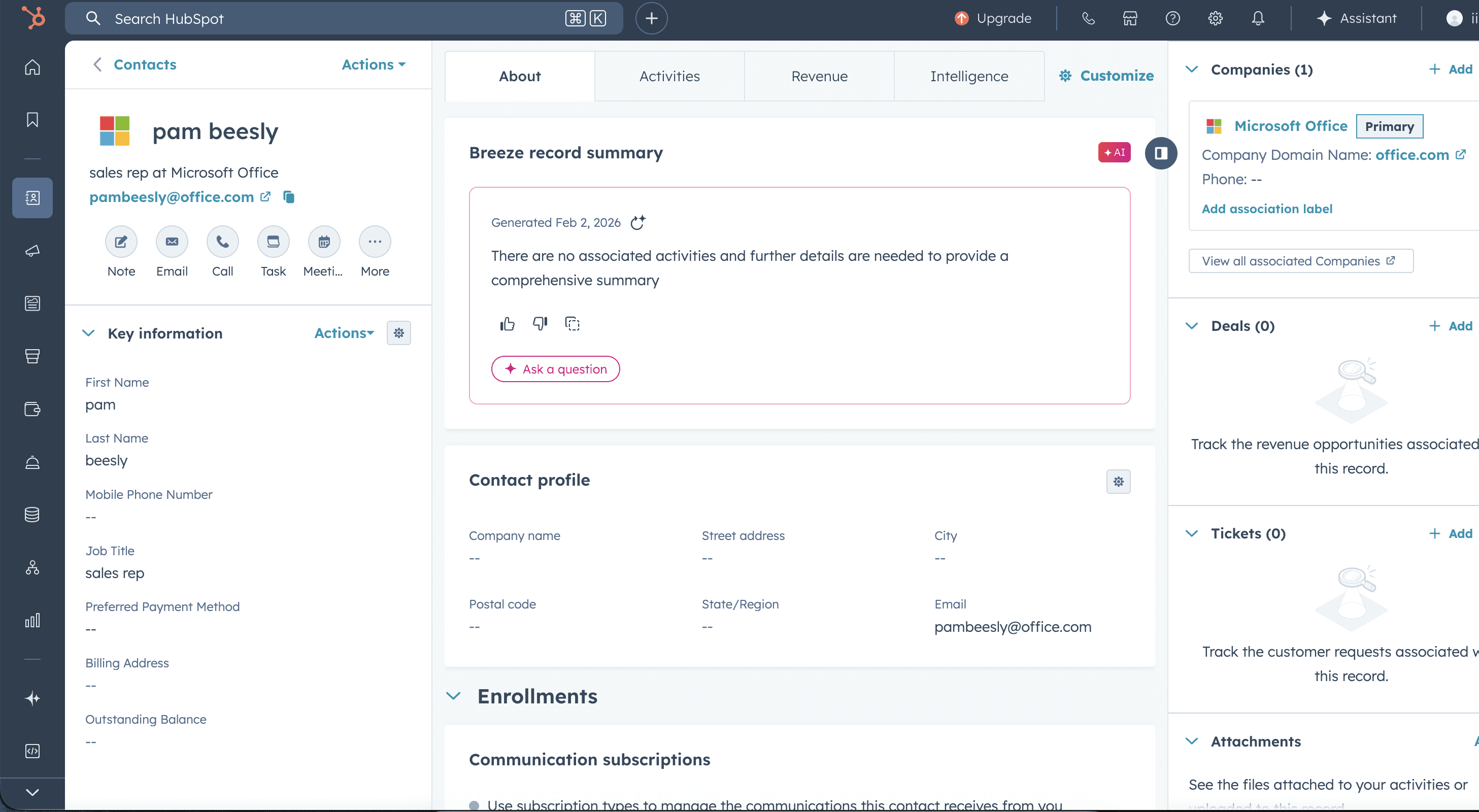The height and width of the screenshot is (812, 1479).
Task: Open the Intelligence tab
Action: (968, 76)
